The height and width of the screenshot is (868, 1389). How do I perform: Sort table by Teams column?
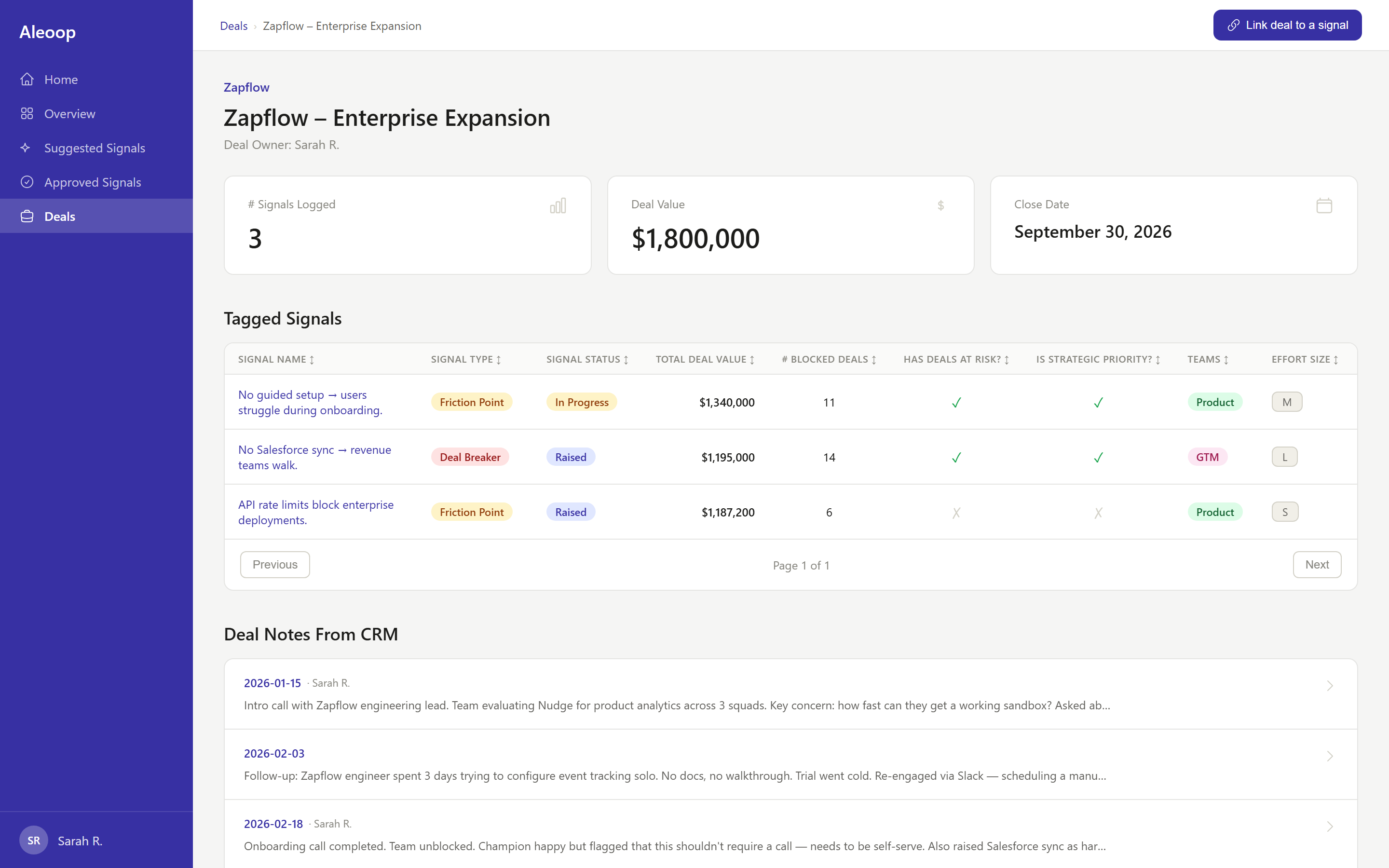click(x=1208, y=359)
